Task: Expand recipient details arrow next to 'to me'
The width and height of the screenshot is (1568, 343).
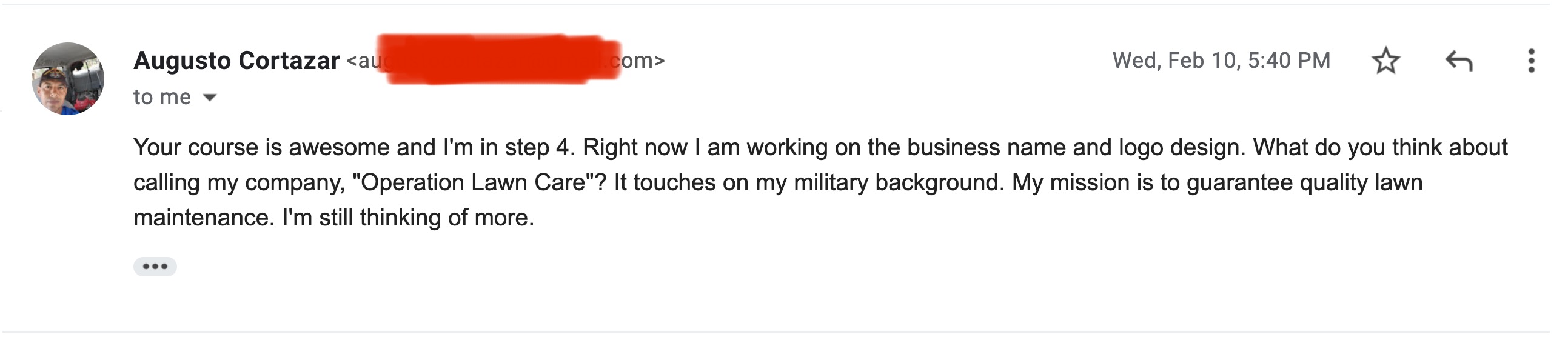Action: coord(209,98)
